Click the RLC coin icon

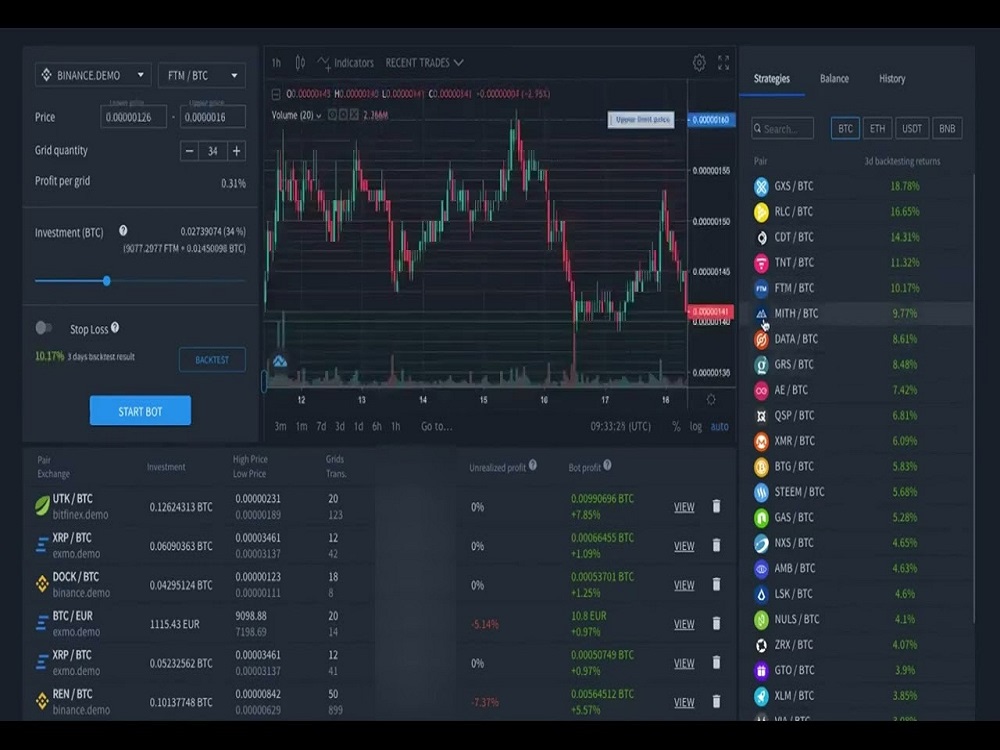pos(761,212)
